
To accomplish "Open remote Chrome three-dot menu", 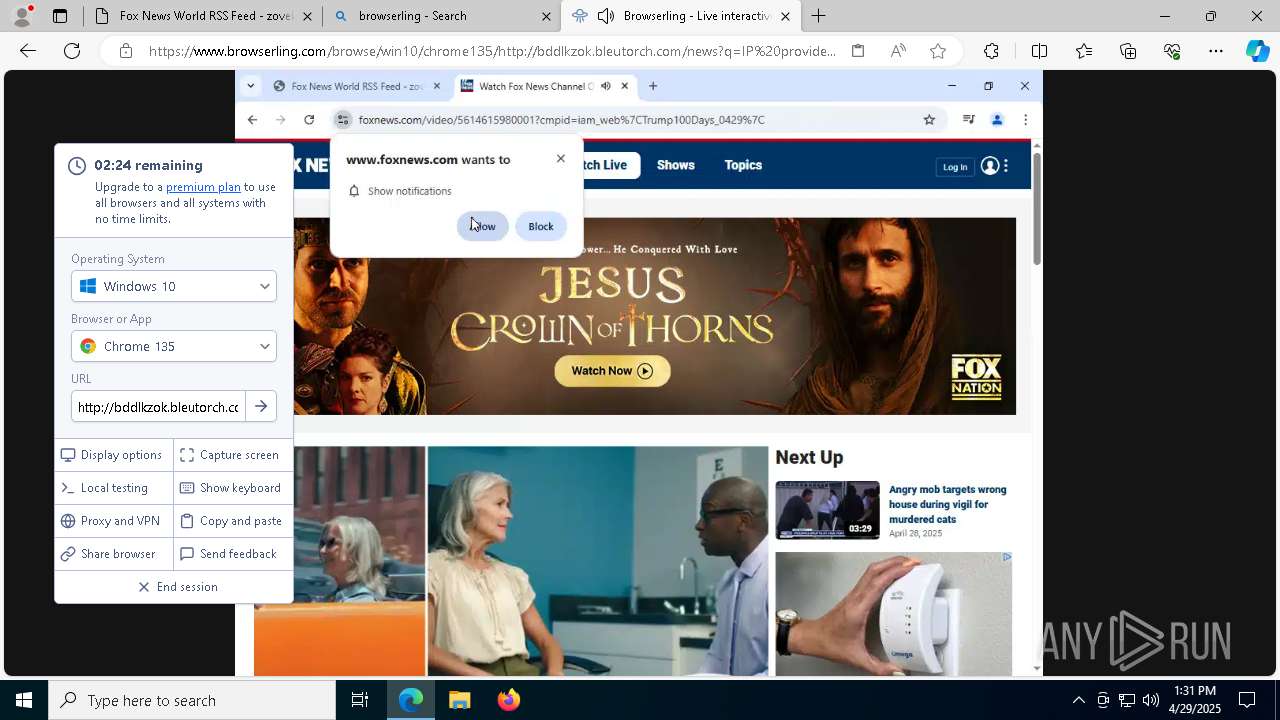I will pyautogui.click(x=1025, y=120).
